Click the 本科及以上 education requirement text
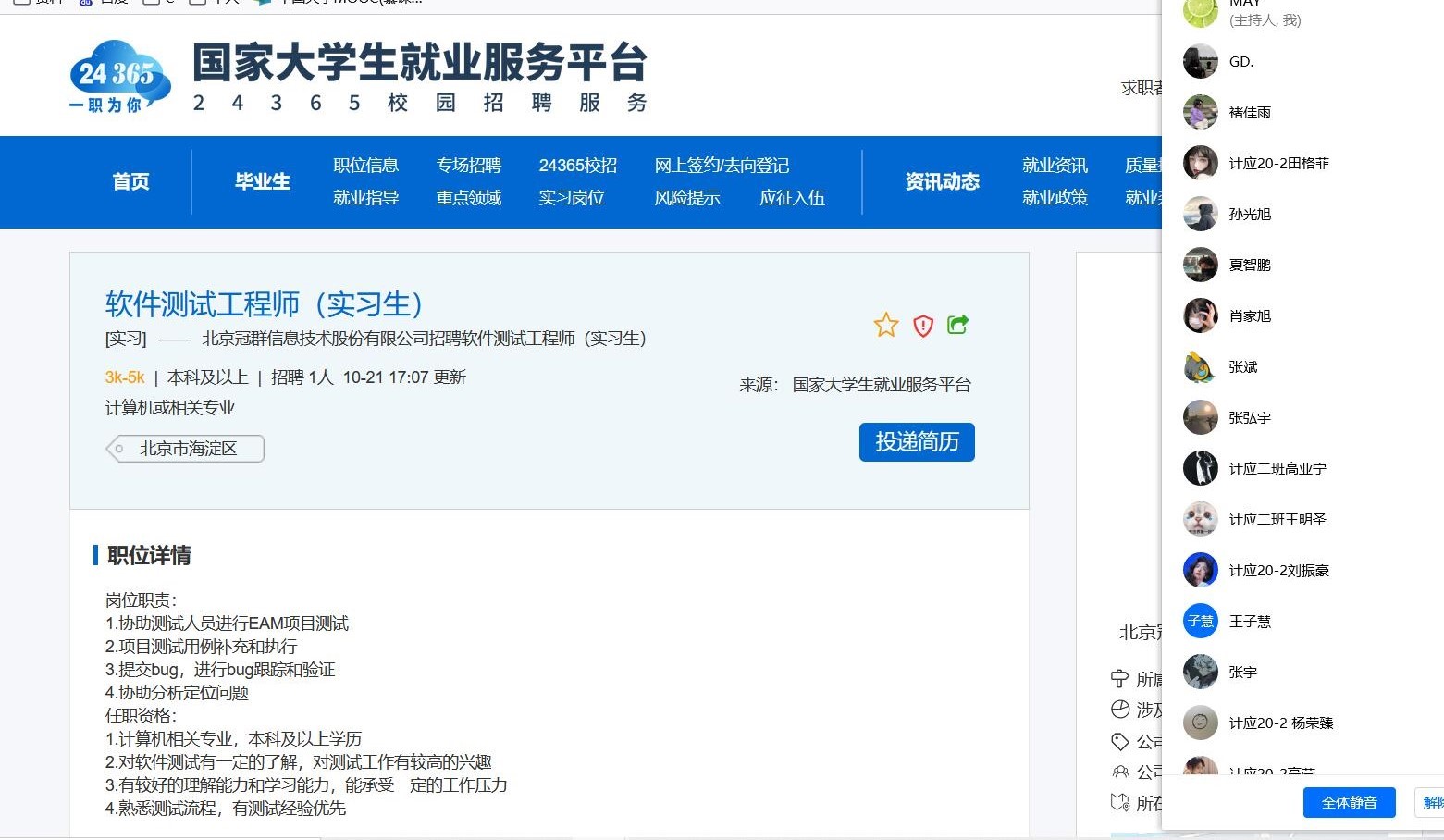This screenshot has width=1444, height=840. click(x=207, y=377)
